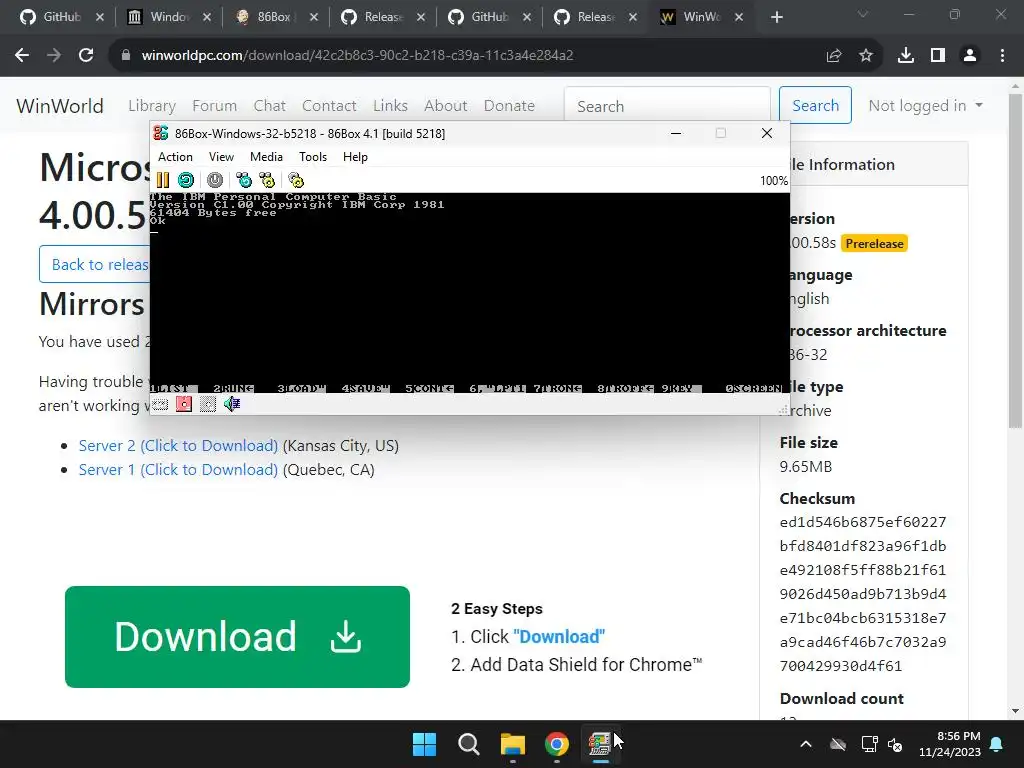Viewport: 1024px width, 768px height.
Task: Share this page via Chrome share icon
Action: click(x=834, y=56)
